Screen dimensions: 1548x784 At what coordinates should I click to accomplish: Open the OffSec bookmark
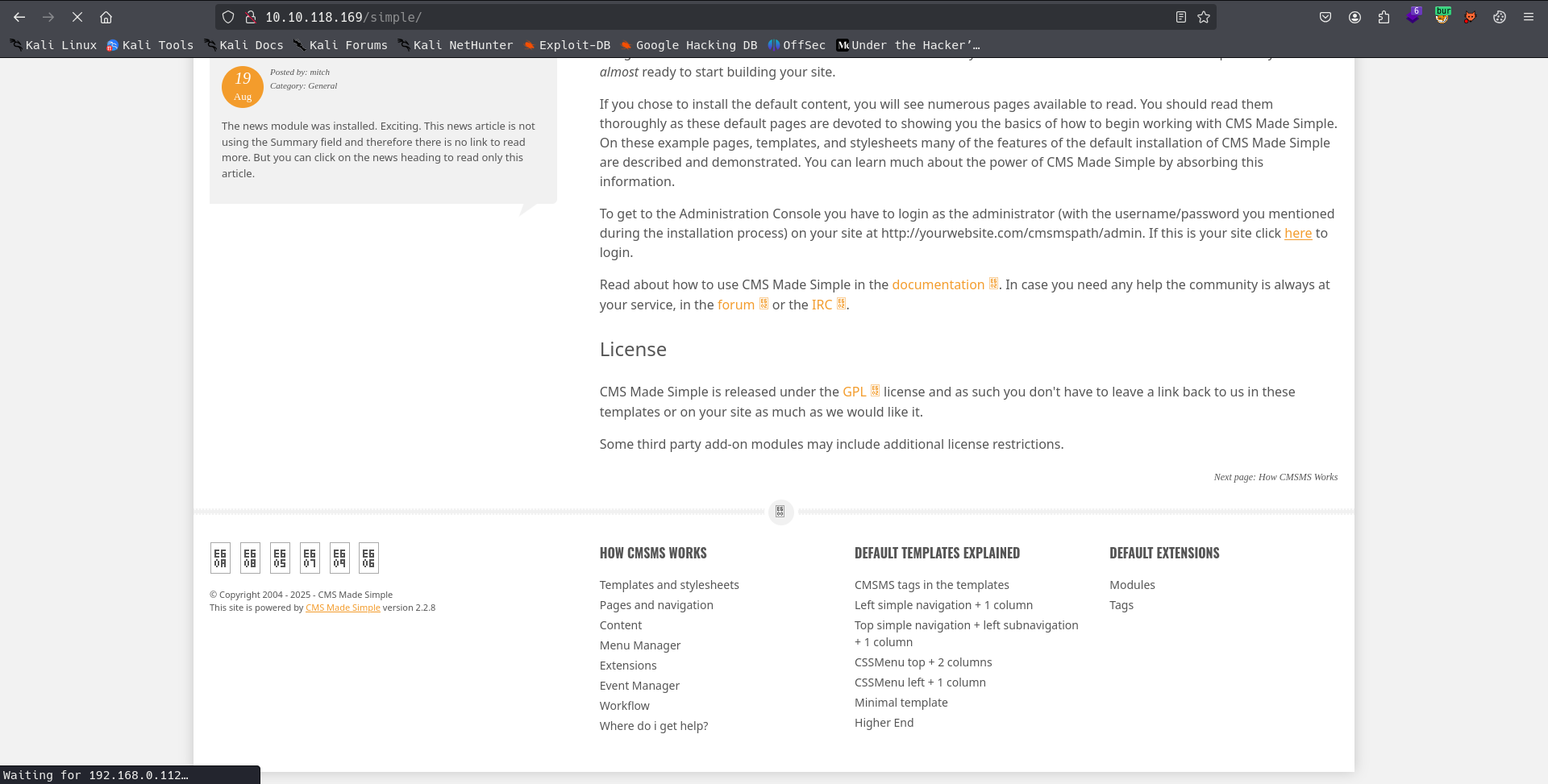click(797, 45)
